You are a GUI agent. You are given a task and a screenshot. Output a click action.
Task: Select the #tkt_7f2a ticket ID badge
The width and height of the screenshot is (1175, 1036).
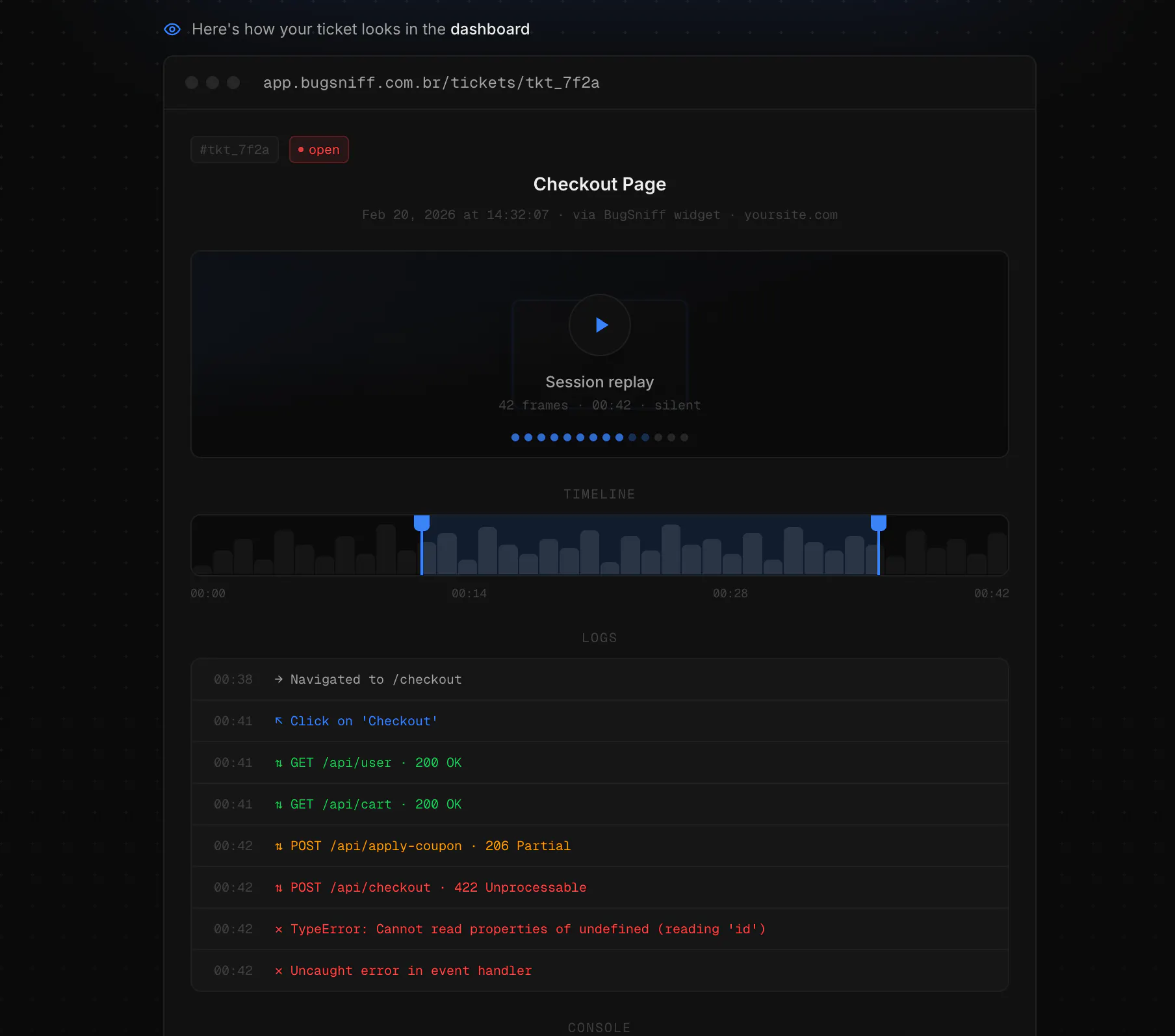tap(235, 149)
